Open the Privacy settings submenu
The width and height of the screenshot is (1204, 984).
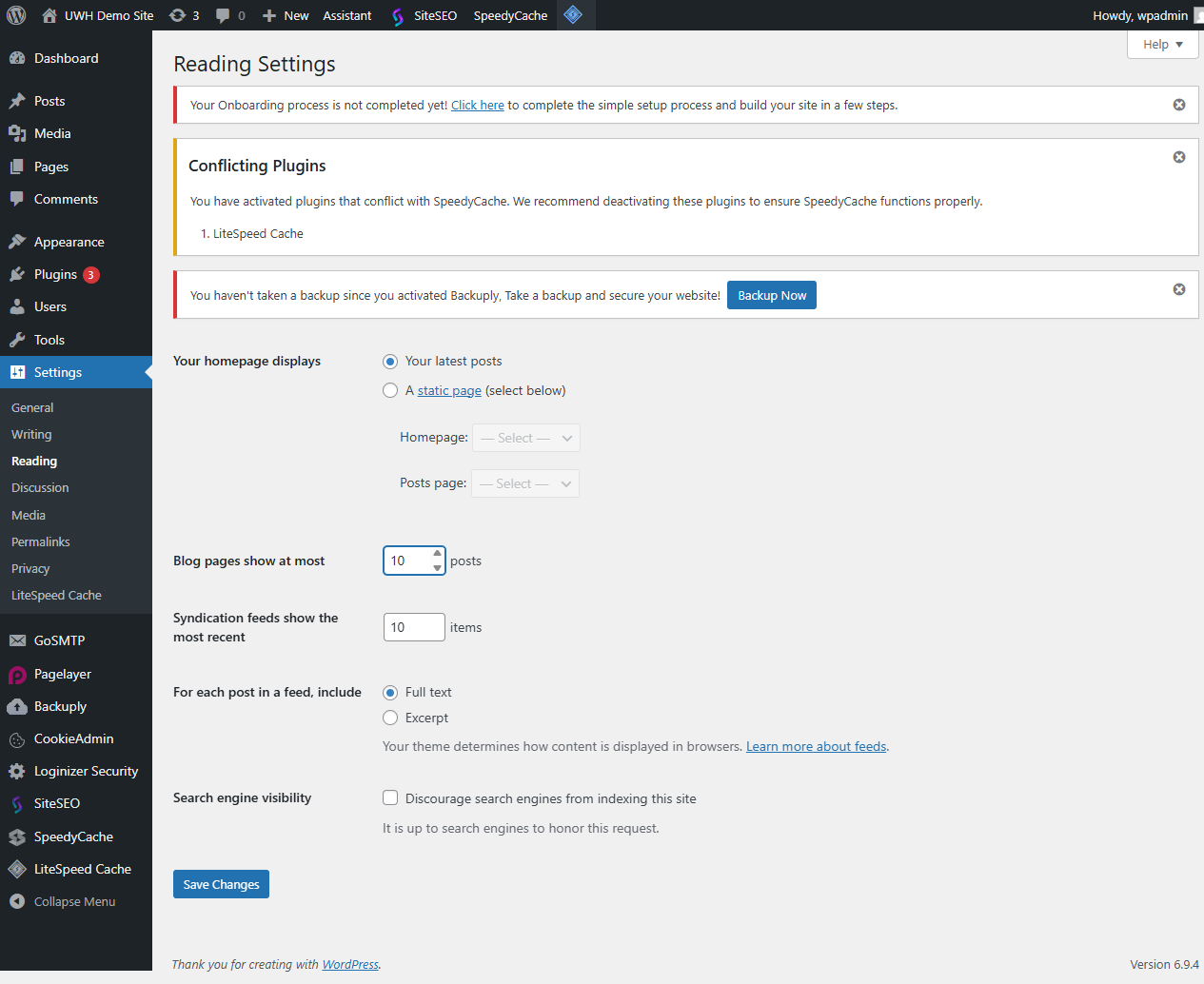[30, 568]
